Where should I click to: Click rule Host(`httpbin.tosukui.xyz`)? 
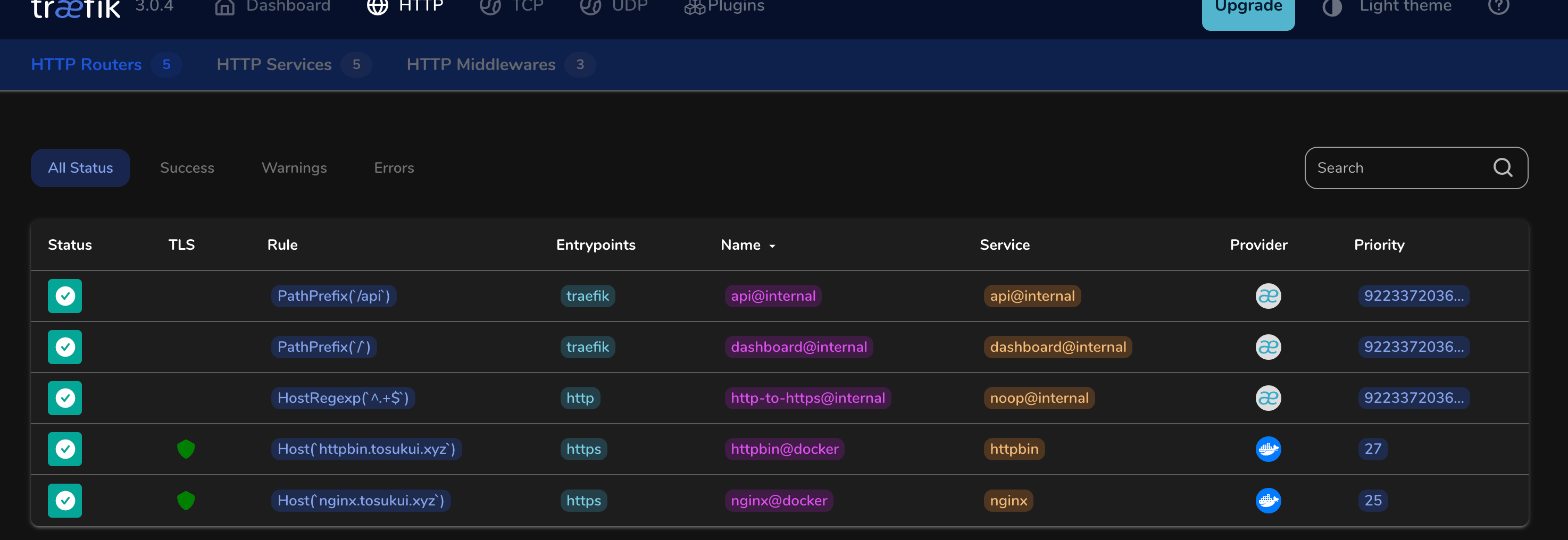[366, 450]
